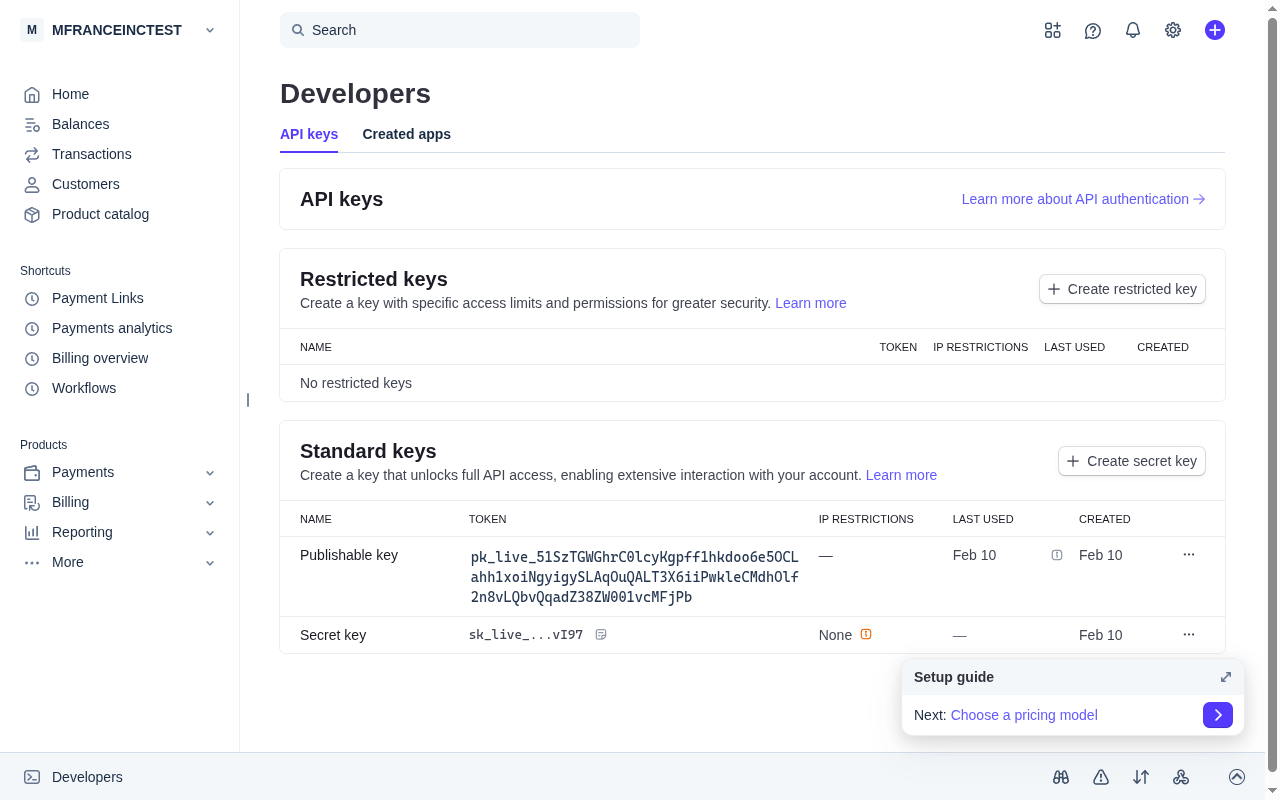Open the Stripe Apps marketplace icon
The width and height of the screenshot is (1280, 800).
click(x=1052, y=30)
